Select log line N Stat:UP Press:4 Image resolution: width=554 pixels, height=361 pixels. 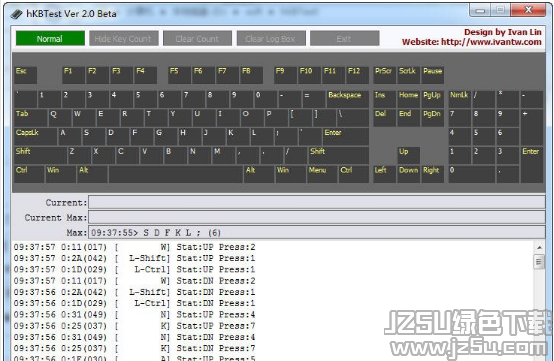click(x=134, y=314)
